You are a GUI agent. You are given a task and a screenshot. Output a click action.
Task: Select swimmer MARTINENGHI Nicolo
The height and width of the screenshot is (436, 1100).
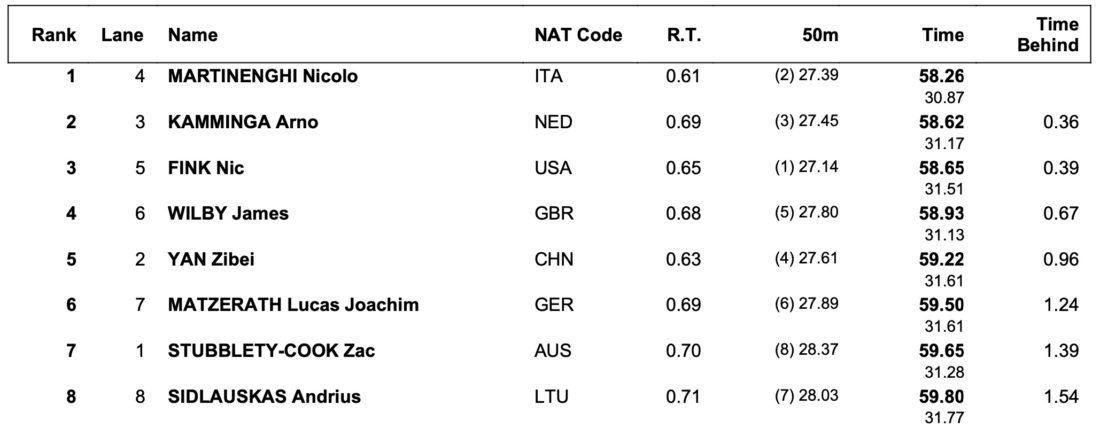click(x=263, y=77)
